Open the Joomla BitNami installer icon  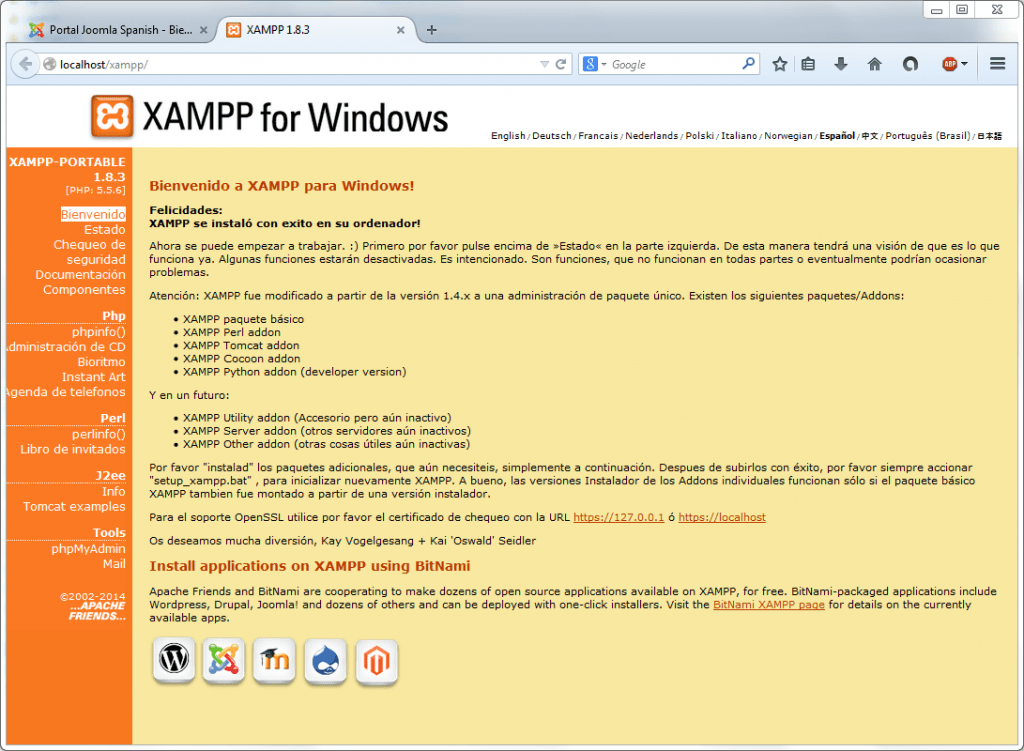[224, 661]
